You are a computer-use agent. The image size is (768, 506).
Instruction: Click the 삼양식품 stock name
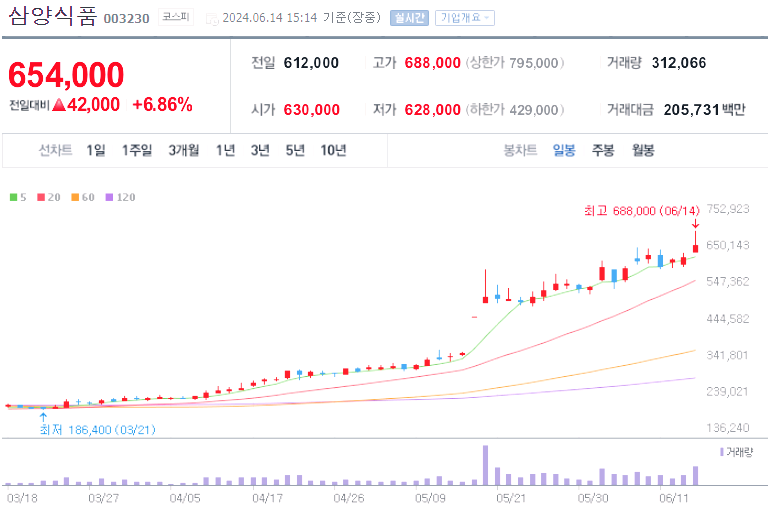pyautogui.click(x=52, y=16)
